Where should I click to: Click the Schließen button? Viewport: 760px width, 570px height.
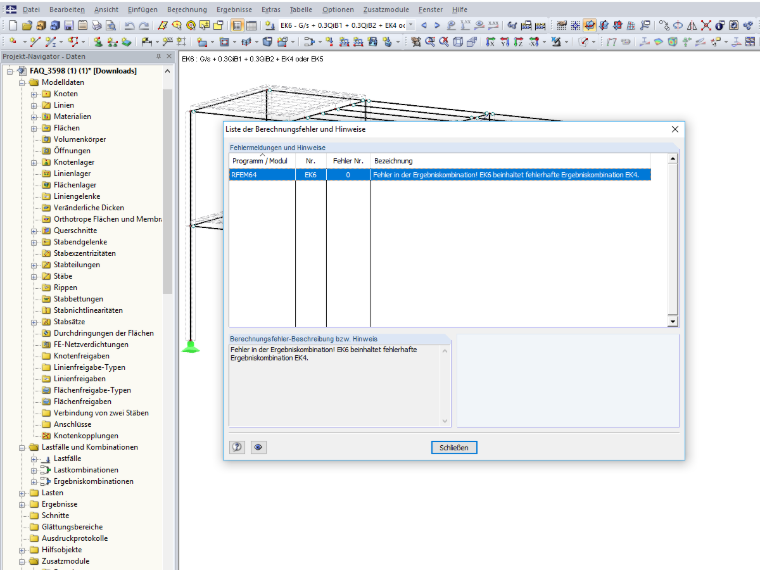454,447
